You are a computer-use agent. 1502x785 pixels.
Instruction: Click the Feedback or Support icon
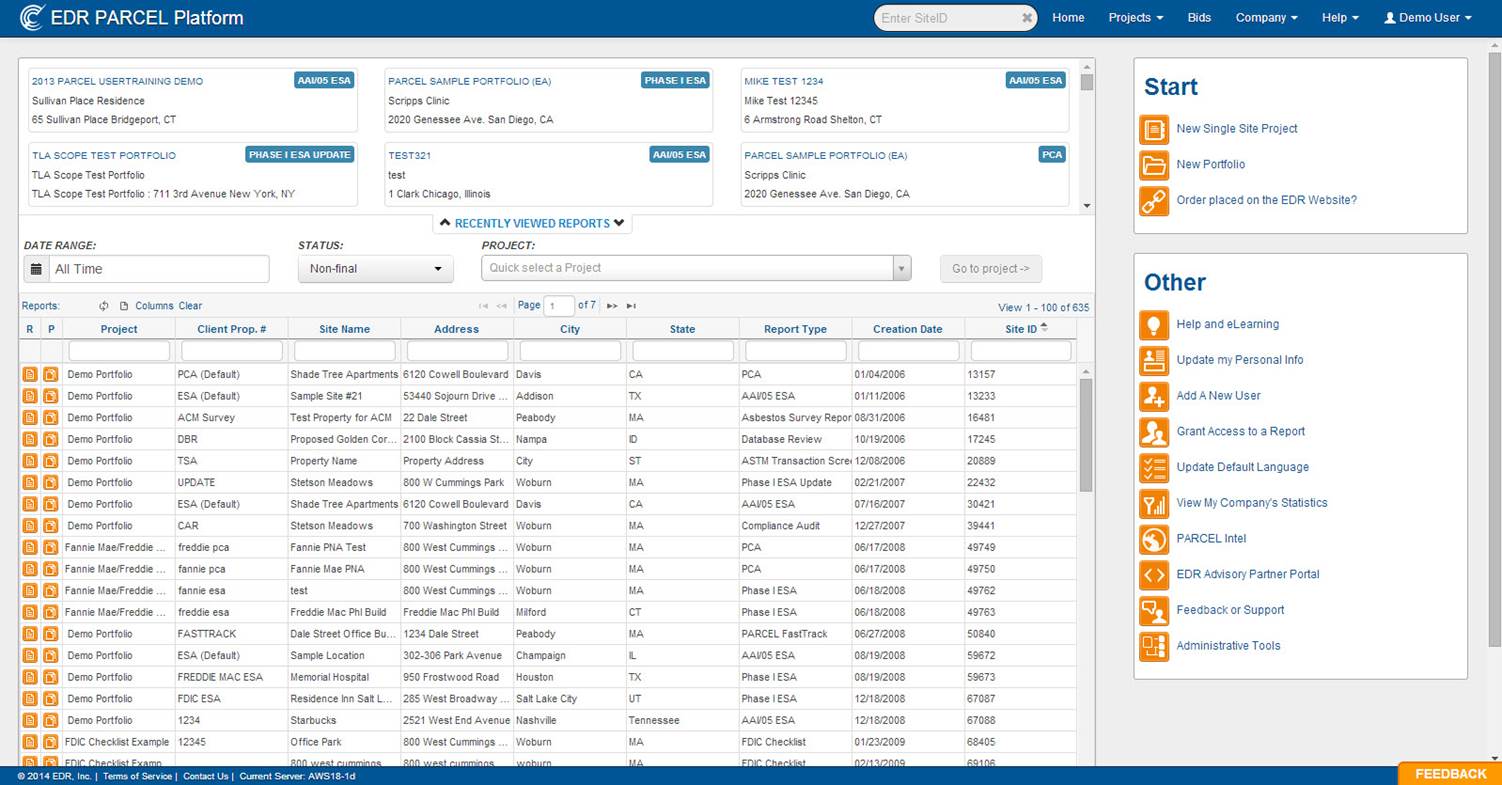[x=1154, y=611]
